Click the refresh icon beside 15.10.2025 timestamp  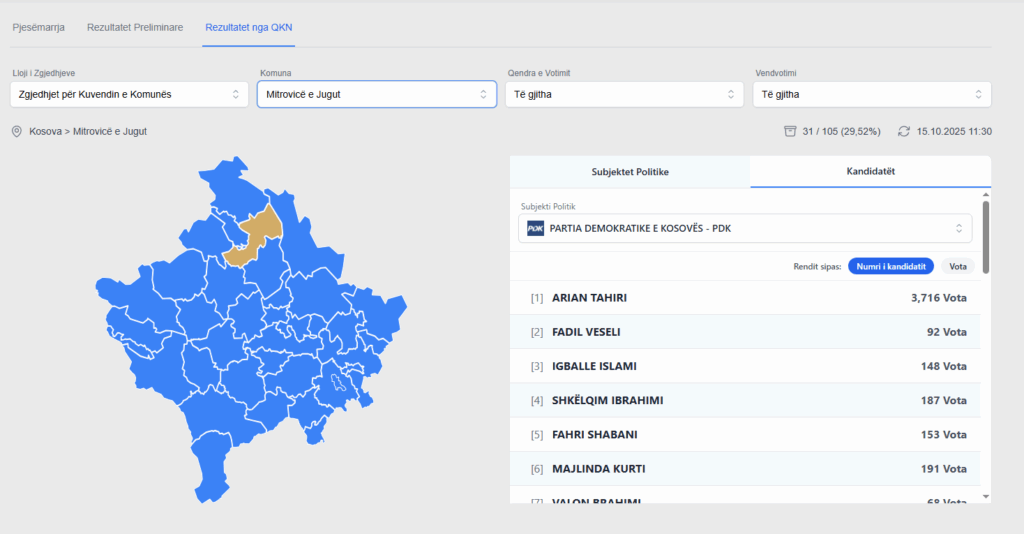(904, 131)
